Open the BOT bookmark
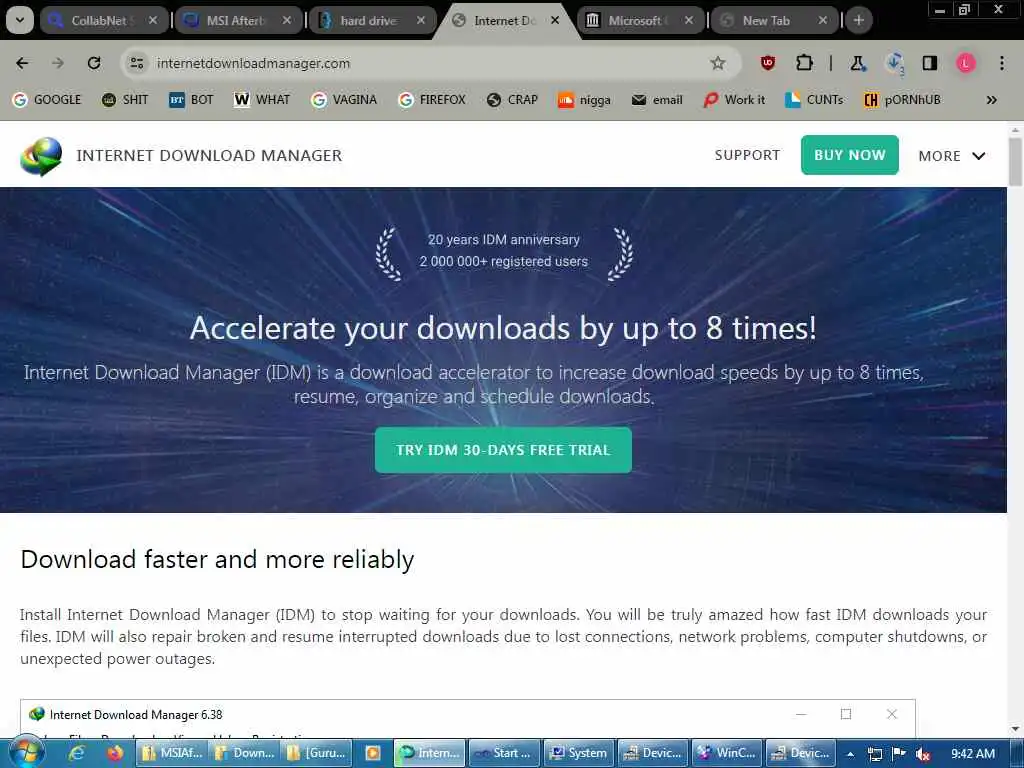 (191, 100)
